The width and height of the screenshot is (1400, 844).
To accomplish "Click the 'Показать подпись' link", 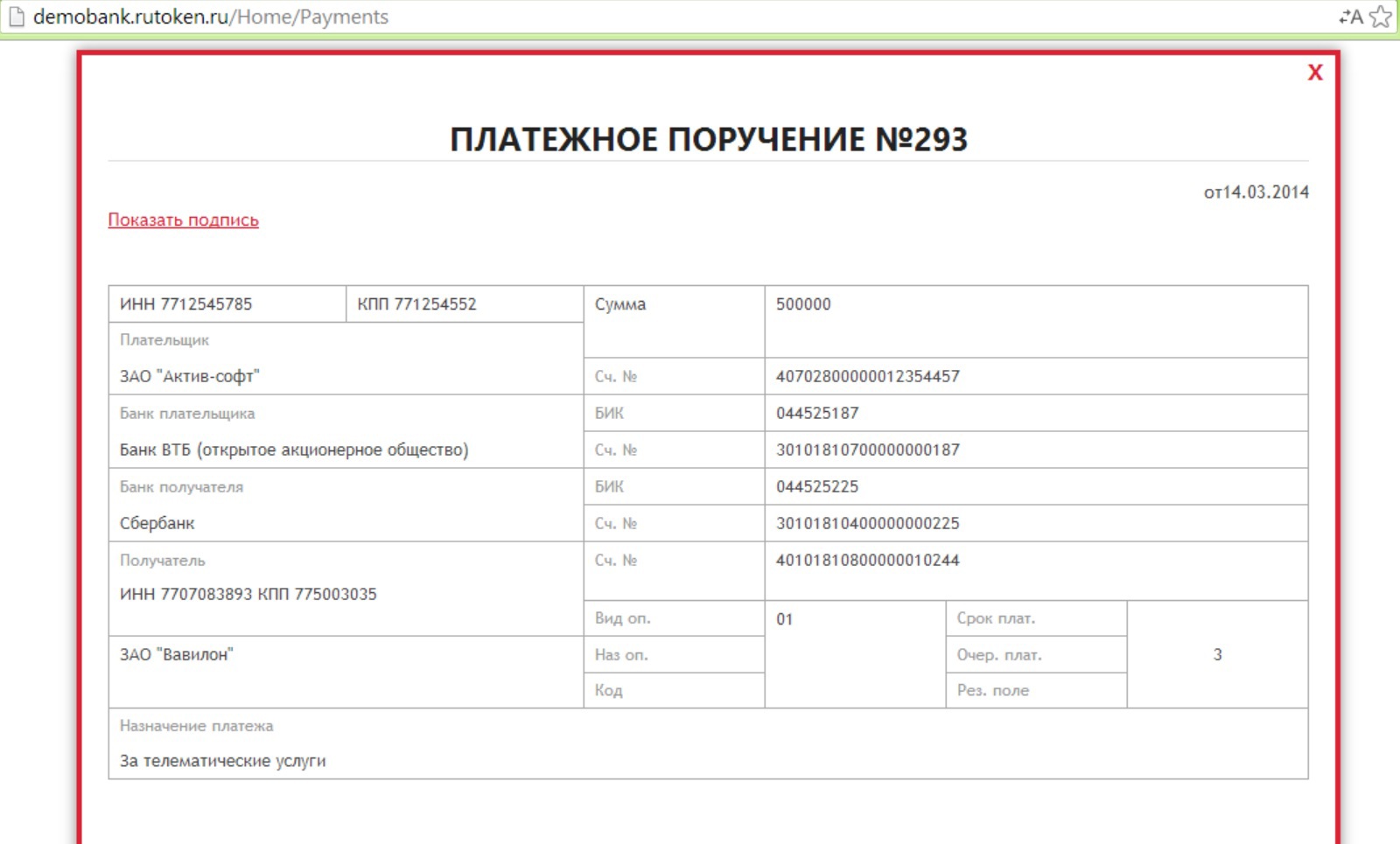I will pos(184,220).
